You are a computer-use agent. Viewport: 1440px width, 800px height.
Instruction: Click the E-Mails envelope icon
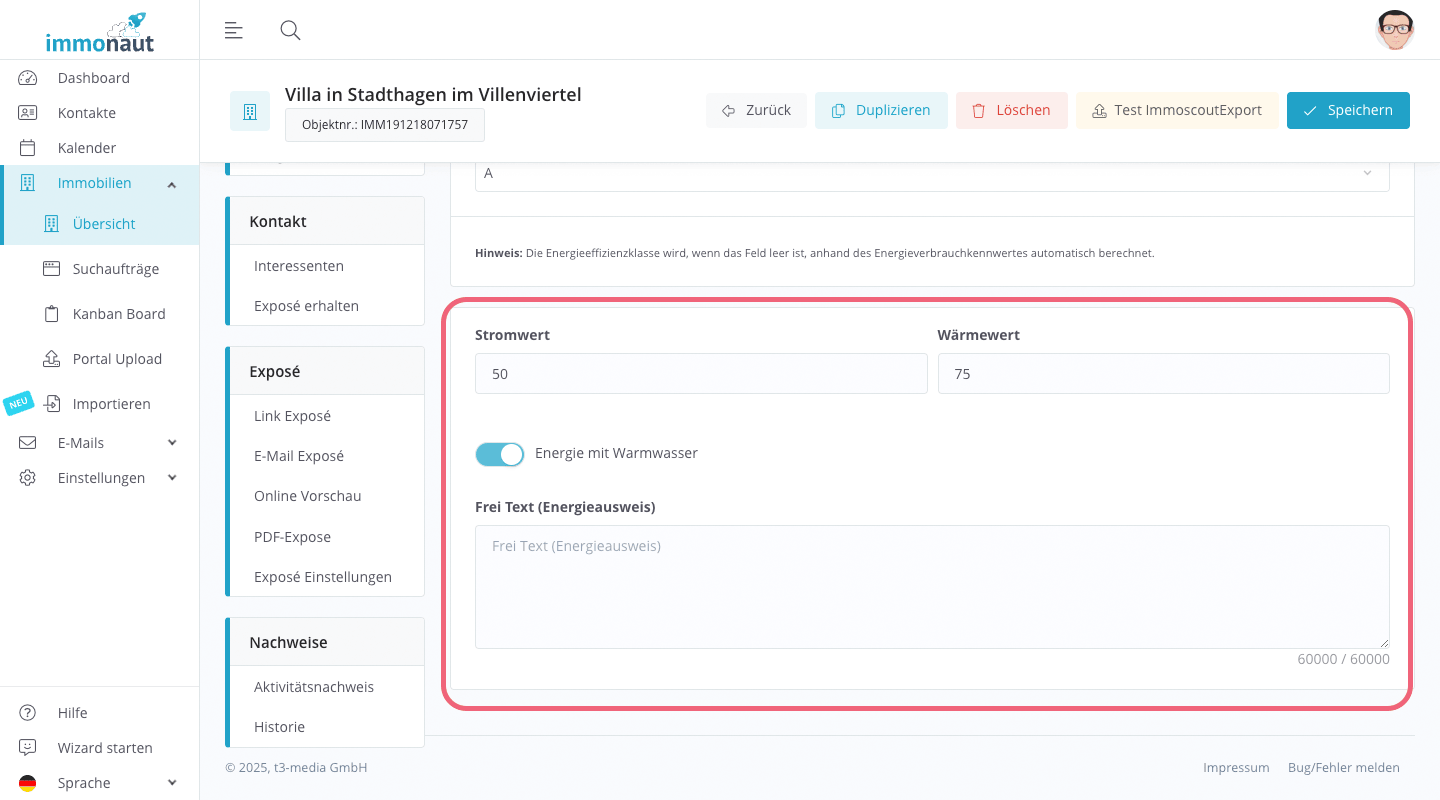pyautogui.click(x=28, y=443)
